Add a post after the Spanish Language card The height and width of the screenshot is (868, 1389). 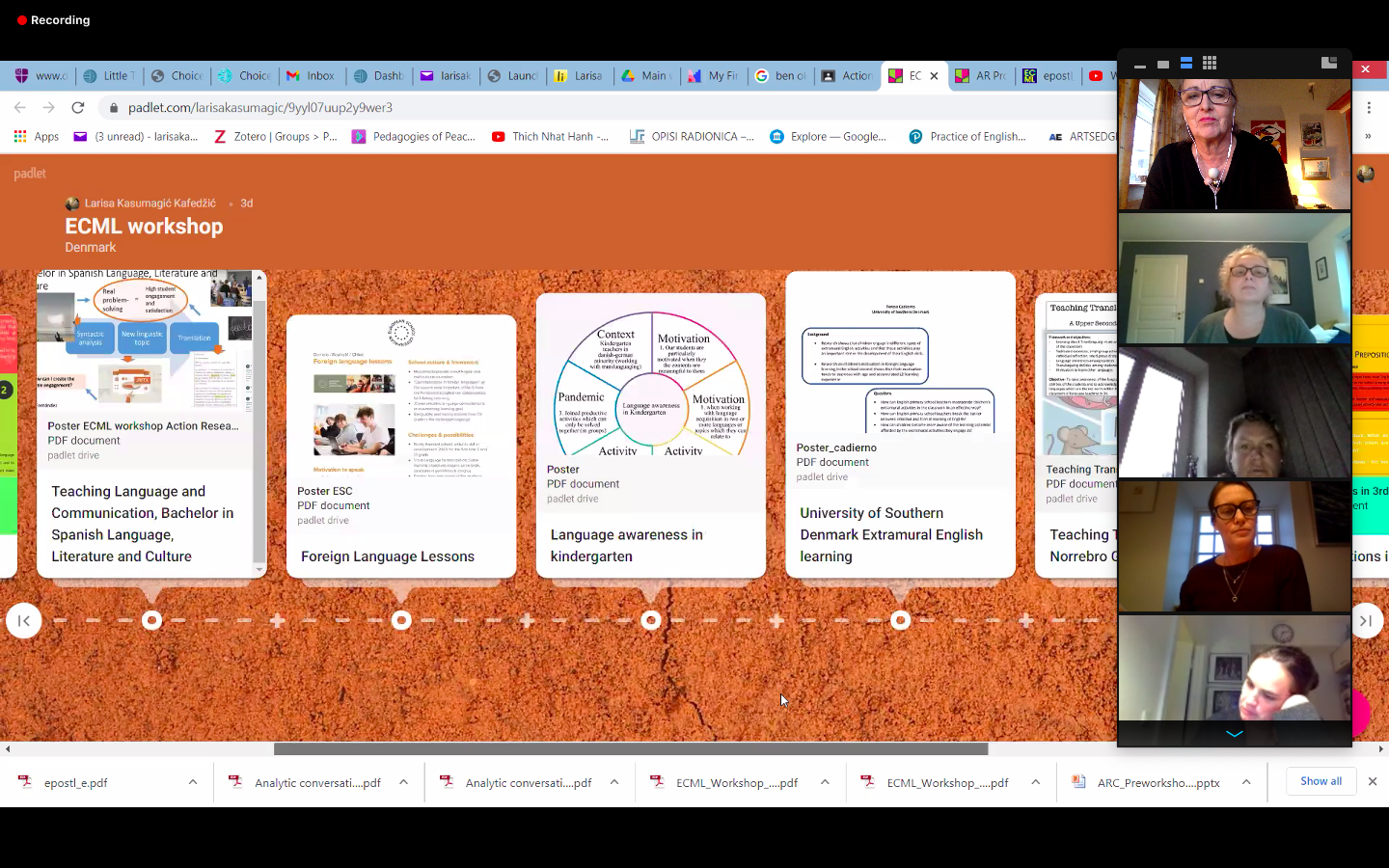278,621
